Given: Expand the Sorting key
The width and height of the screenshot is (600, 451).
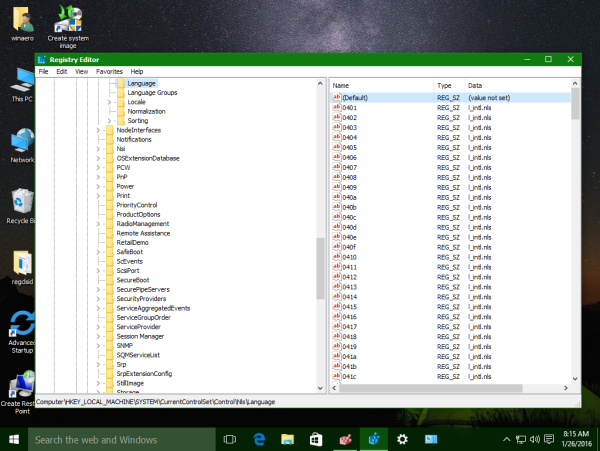Looking at the screenshot, I should point(109,121).
